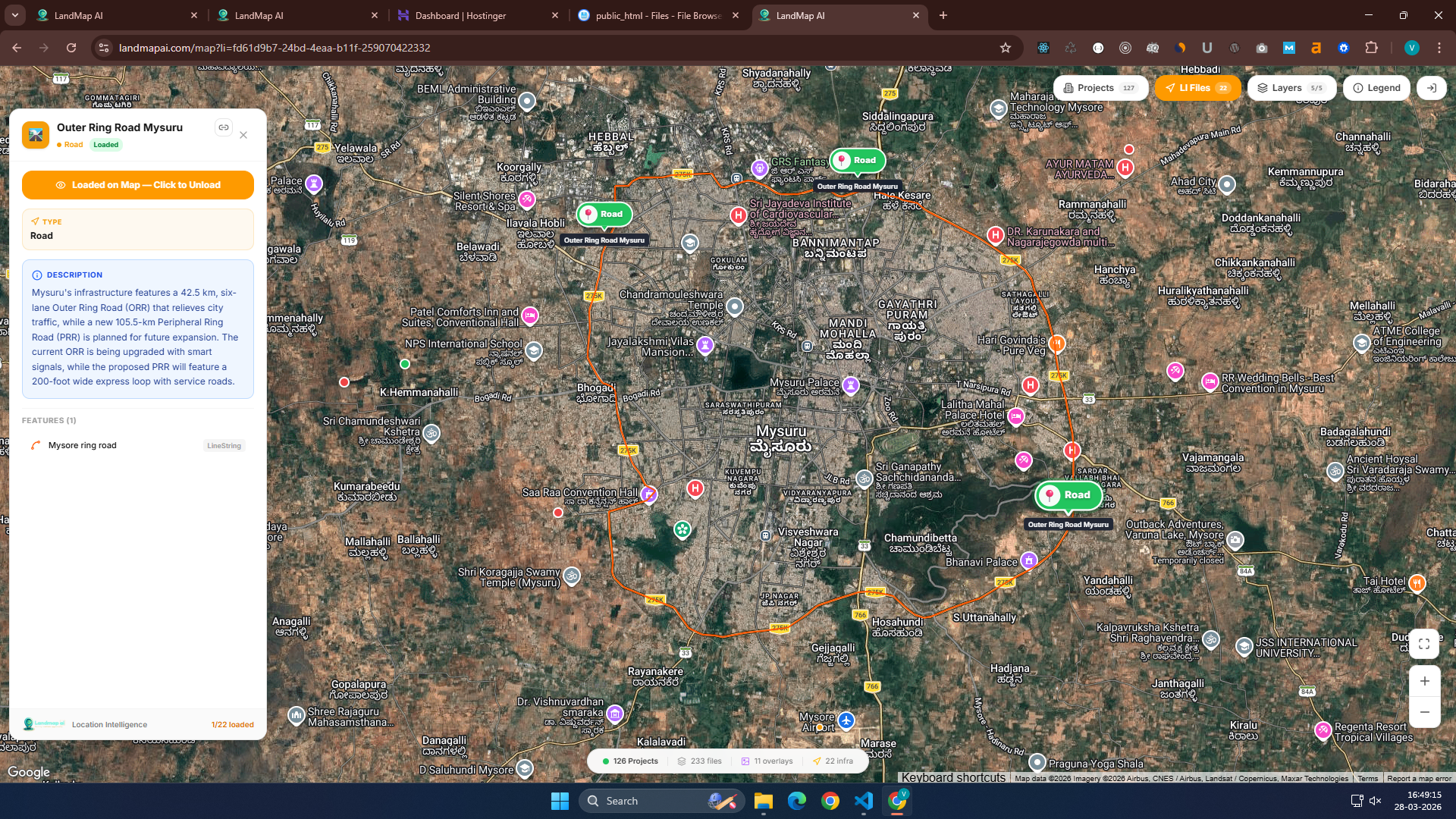This screenshot has height=819, width=1456.
Task: Click the NPS International School icon
Action: 534,350
